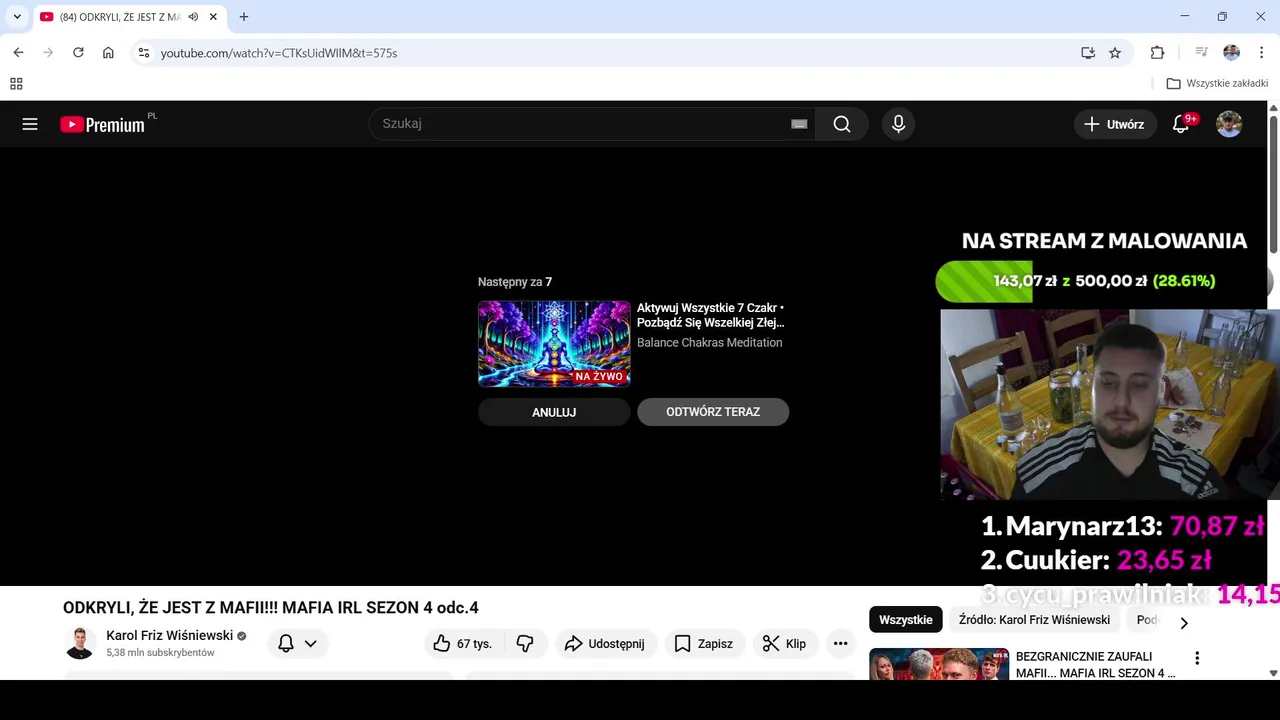This screenshot has height=720, width=1280.
Task: Open BEZGRANICZNIE ZAUFALI MAFII video thumbnail
Action: (x=939, y=664)
